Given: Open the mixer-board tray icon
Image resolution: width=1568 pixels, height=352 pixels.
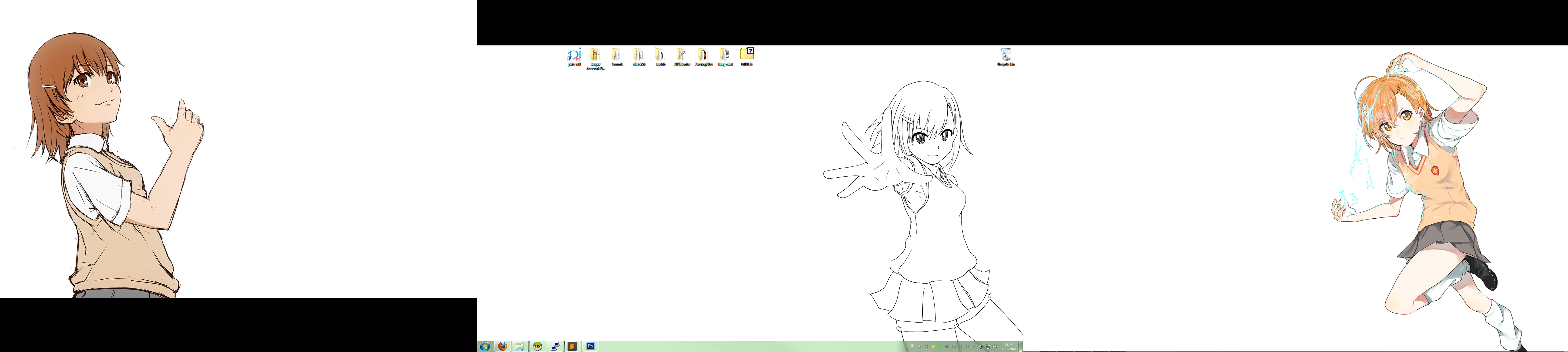Looking at the screenshot, I should (981, 347).
